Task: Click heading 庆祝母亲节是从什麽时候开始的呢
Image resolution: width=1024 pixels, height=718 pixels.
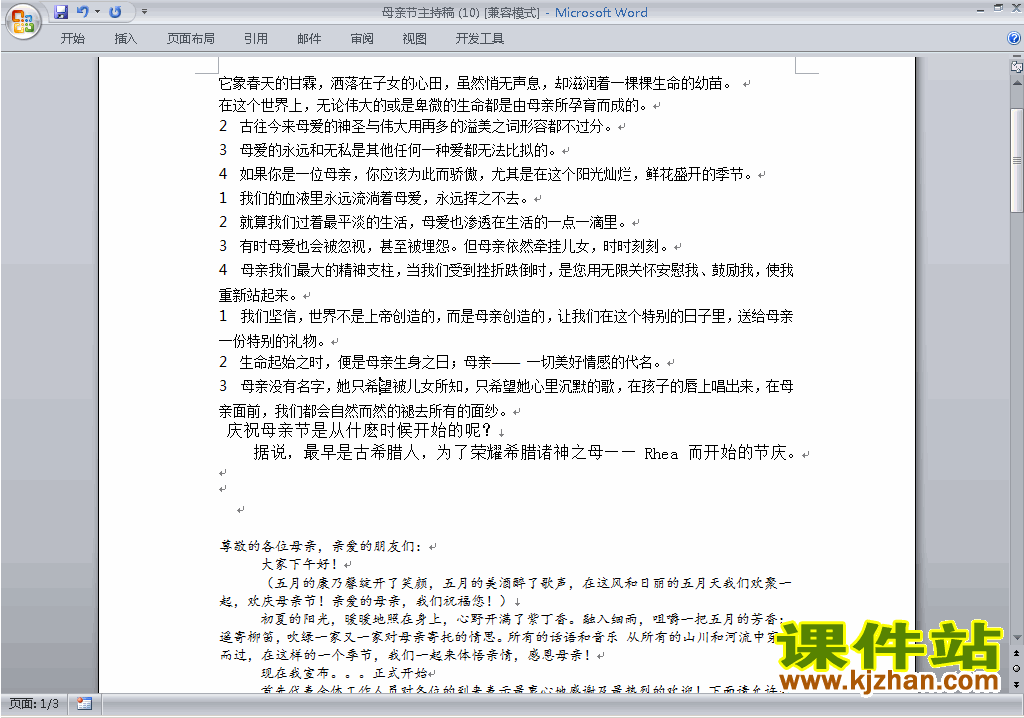Action: click(x=359, y=430)
